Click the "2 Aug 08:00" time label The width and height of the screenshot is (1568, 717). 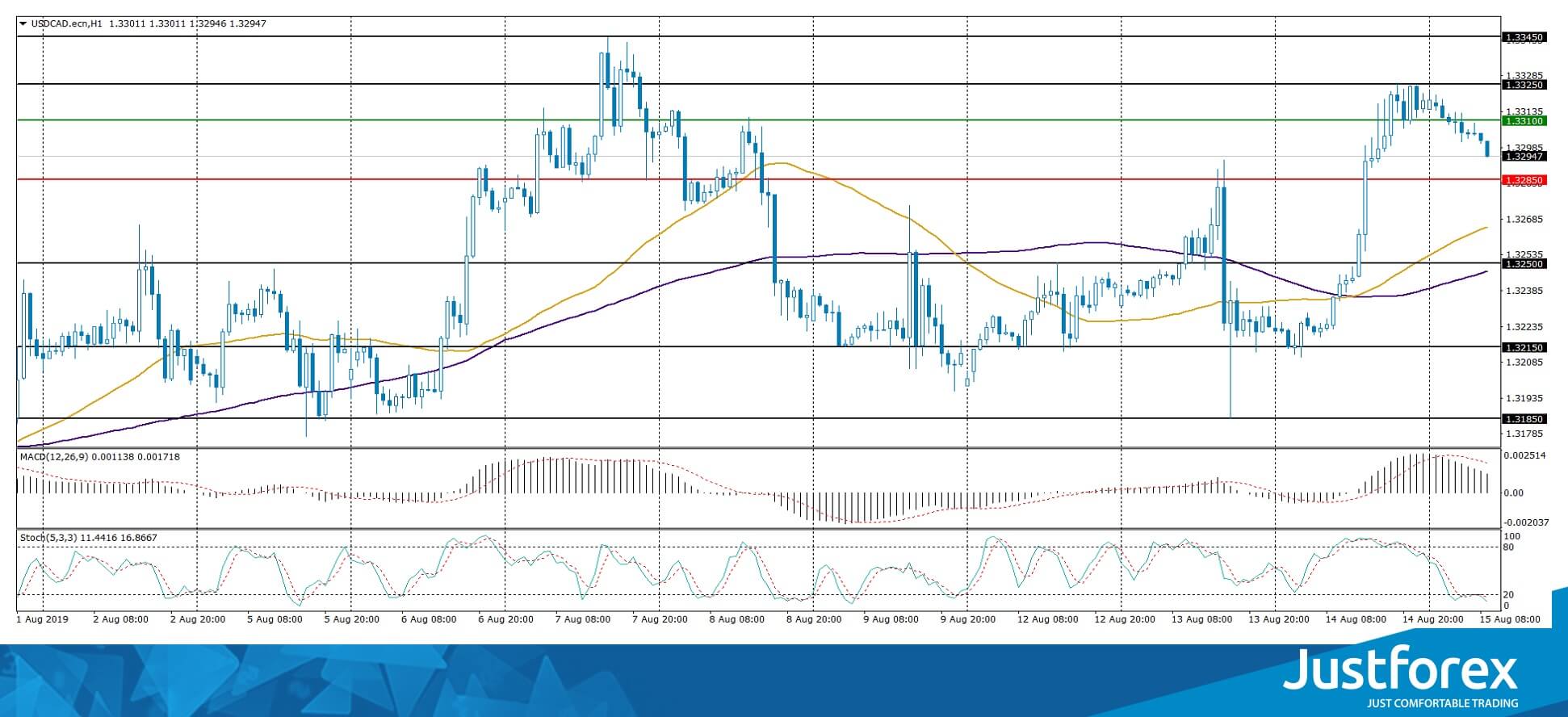121,620
